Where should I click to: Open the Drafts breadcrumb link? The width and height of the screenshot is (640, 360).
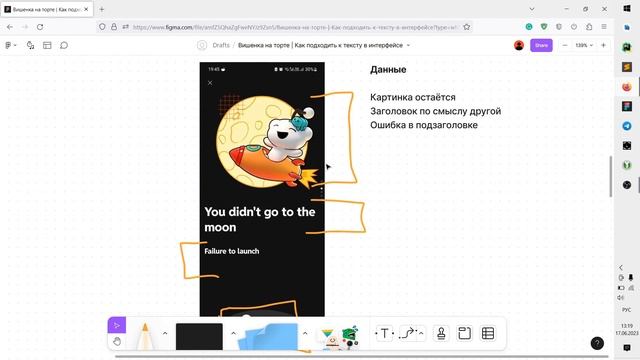pyautogui.click(x=221, y=45)
